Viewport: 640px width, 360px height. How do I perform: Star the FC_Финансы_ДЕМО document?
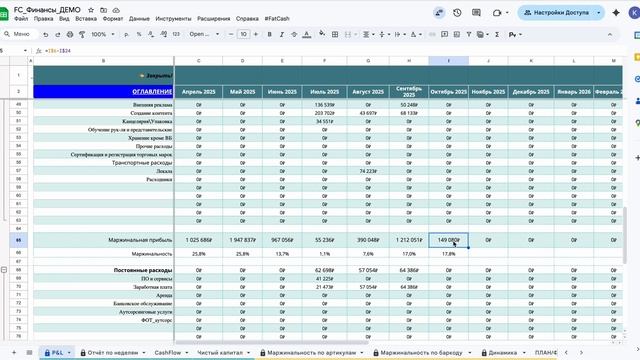[x=91, y=10]
